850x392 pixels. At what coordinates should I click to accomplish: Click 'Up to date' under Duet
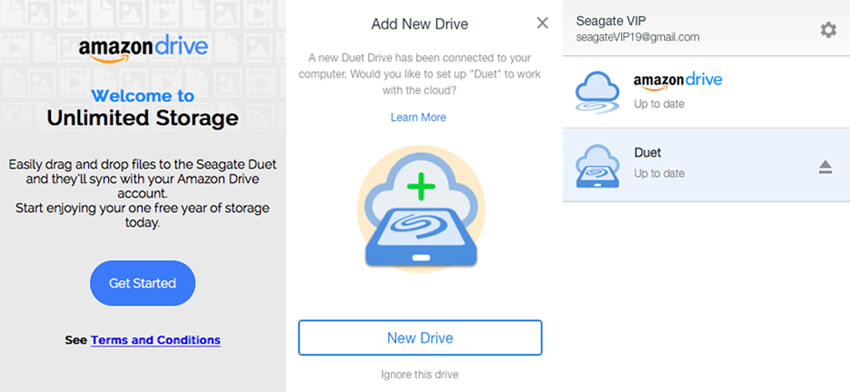coord(659,173)
